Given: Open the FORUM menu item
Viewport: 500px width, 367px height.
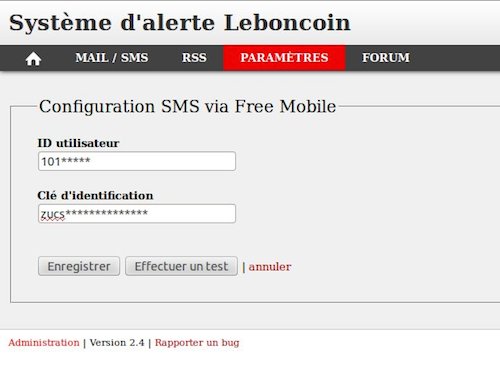Looking at the screenshot, I should 386,58.
